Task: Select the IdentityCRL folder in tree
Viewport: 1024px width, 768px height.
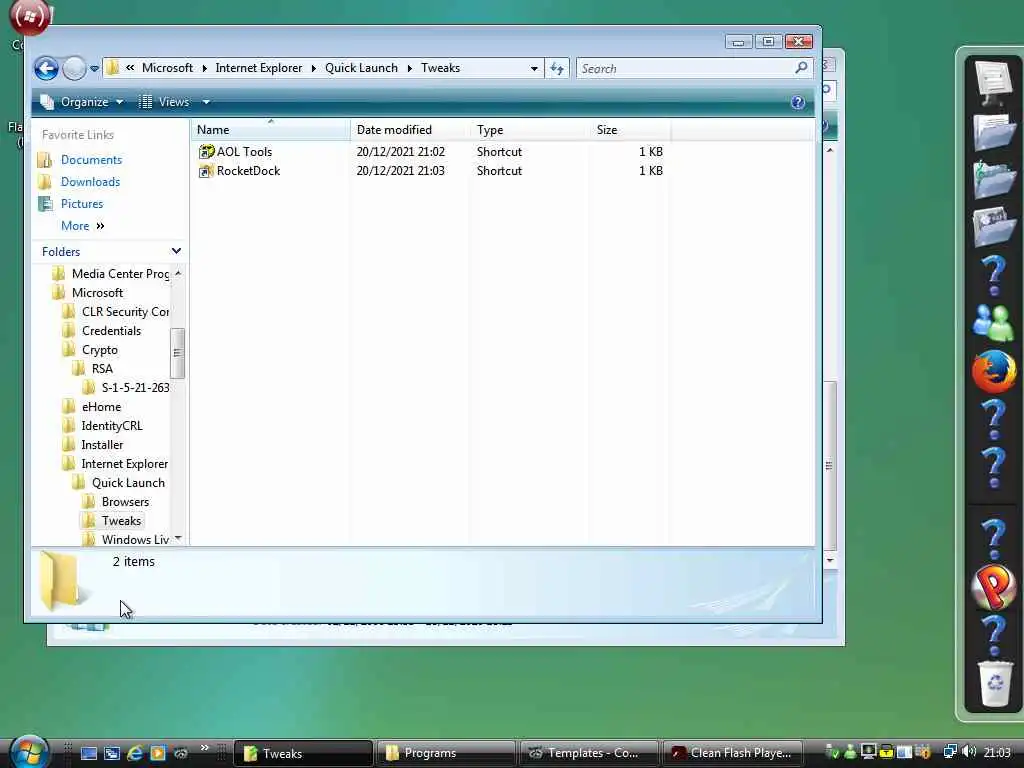Action: [112, 425]
